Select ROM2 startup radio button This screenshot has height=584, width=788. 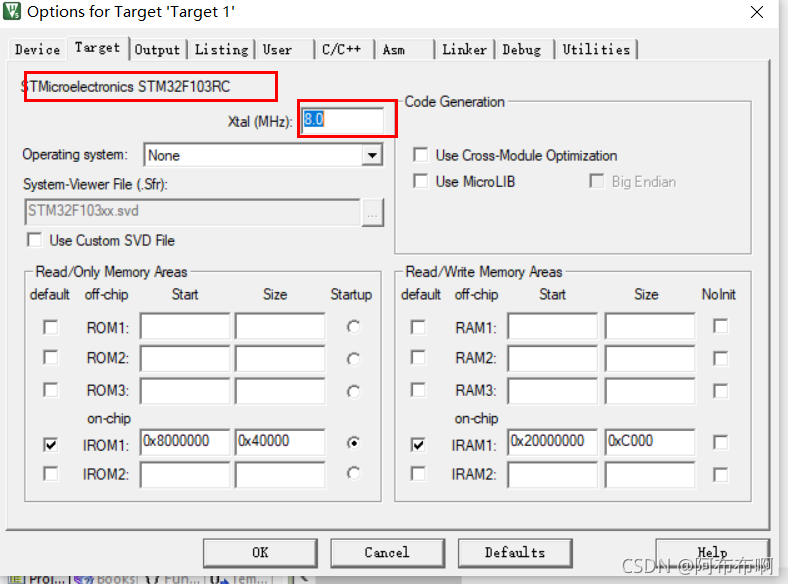(353, 359)
